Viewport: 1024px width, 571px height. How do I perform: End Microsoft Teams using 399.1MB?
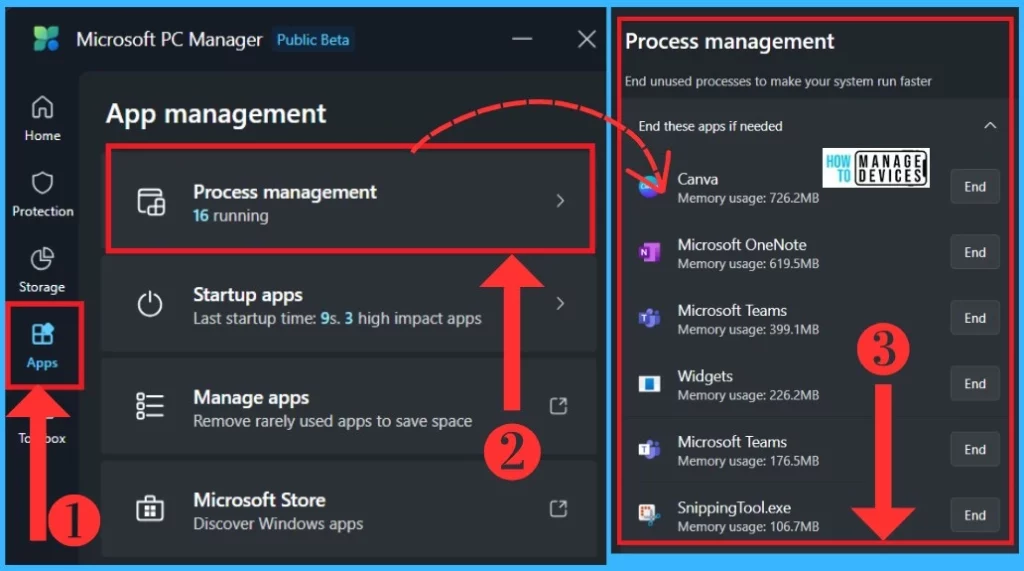975,318
